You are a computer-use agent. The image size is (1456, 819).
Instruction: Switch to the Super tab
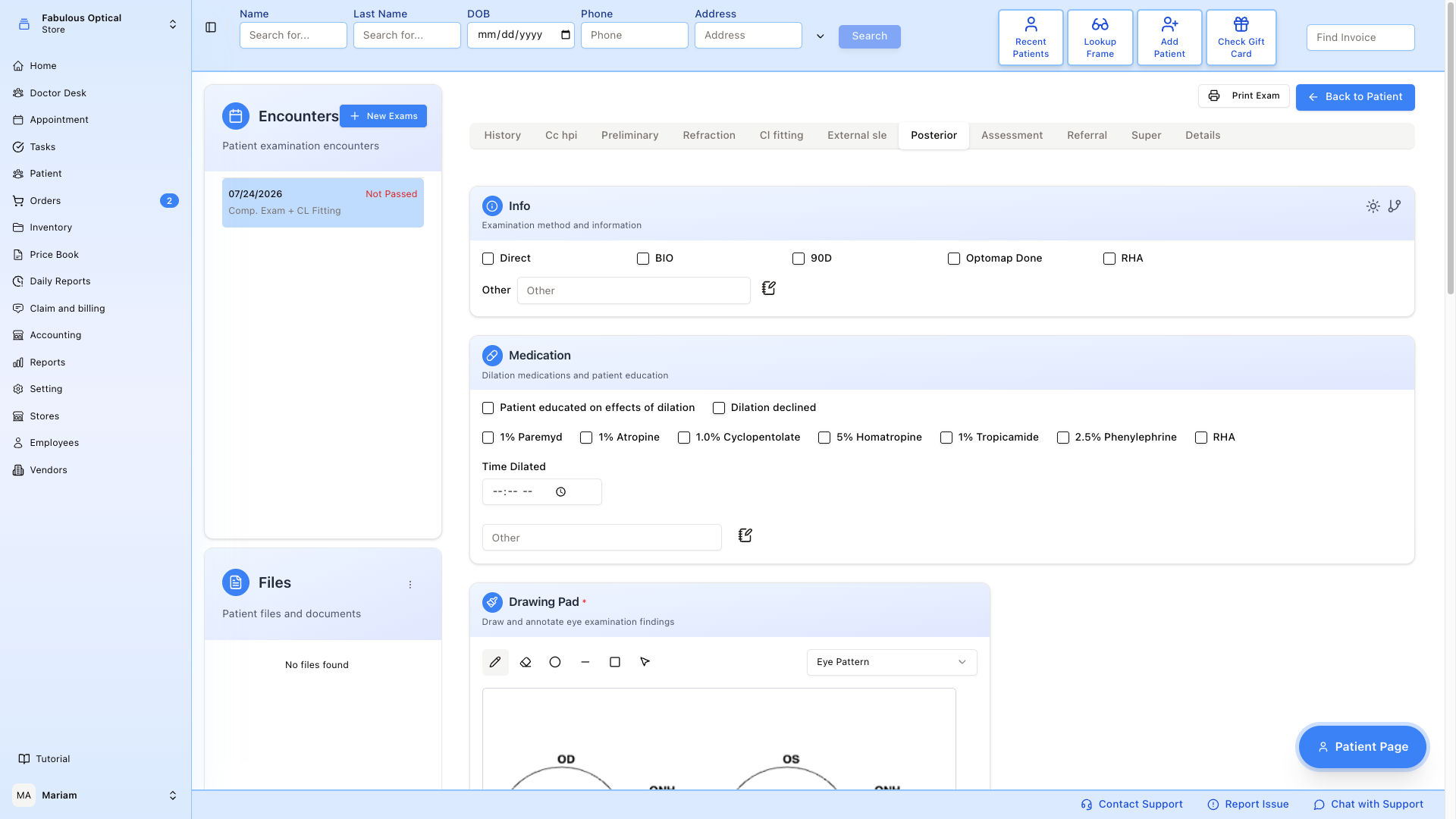click(x=1147, y=136)
